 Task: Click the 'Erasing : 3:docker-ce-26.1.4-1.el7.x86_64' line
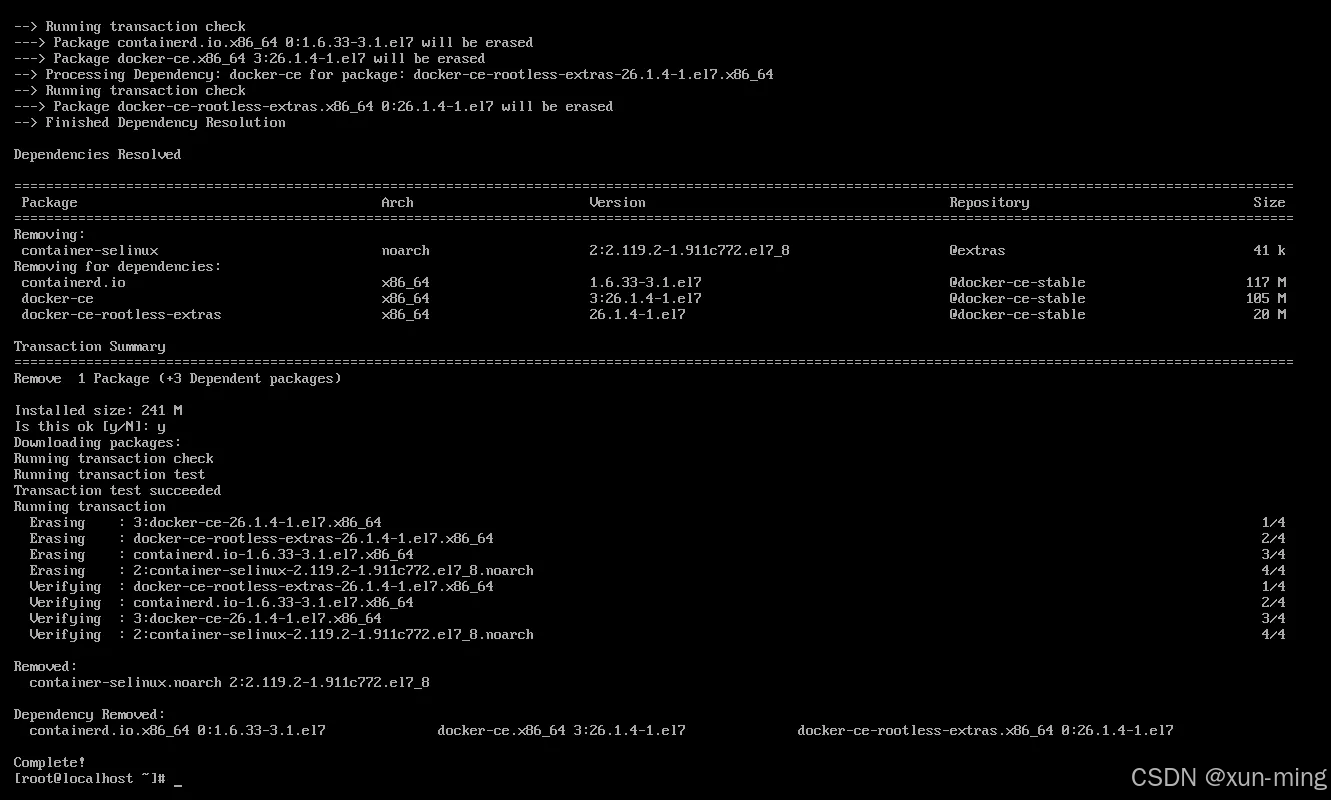(x=205, y=522)
